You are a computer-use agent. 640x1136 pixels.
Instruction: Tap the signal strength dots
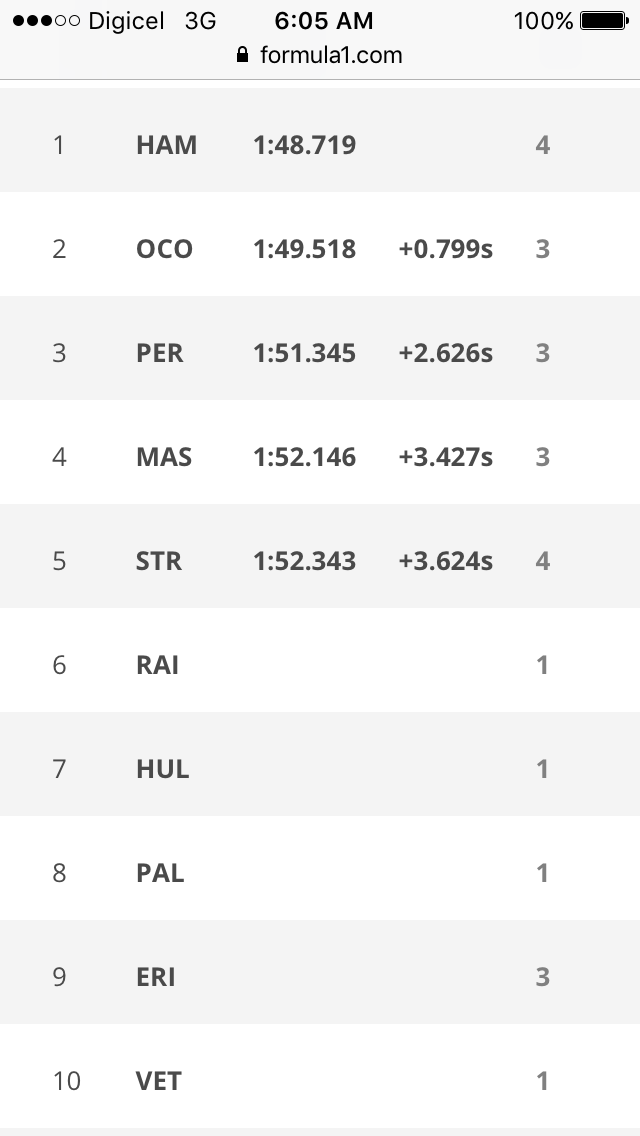pos(45,21)
